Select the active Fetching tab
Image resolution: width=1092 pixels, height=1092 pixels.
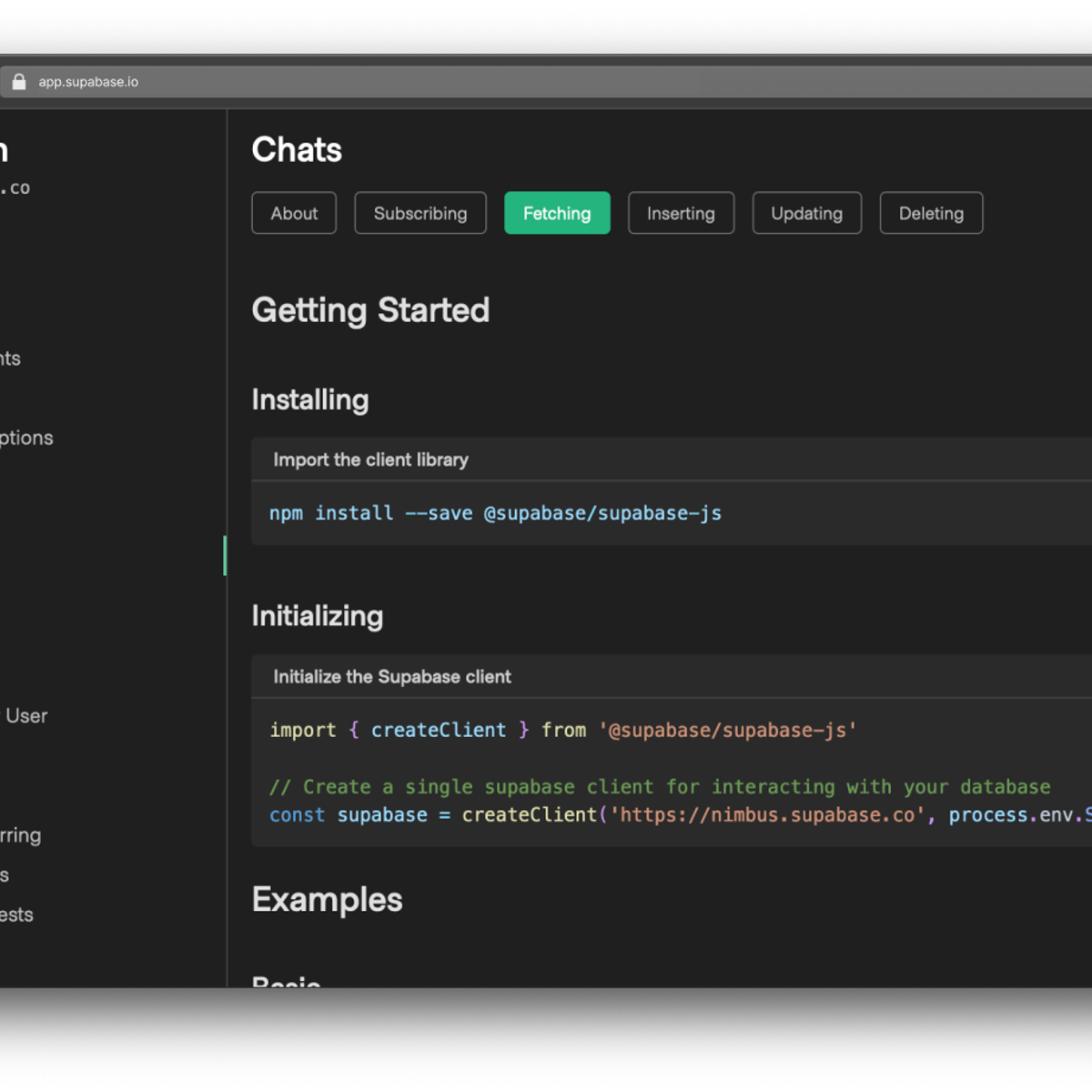coord(557,213)
